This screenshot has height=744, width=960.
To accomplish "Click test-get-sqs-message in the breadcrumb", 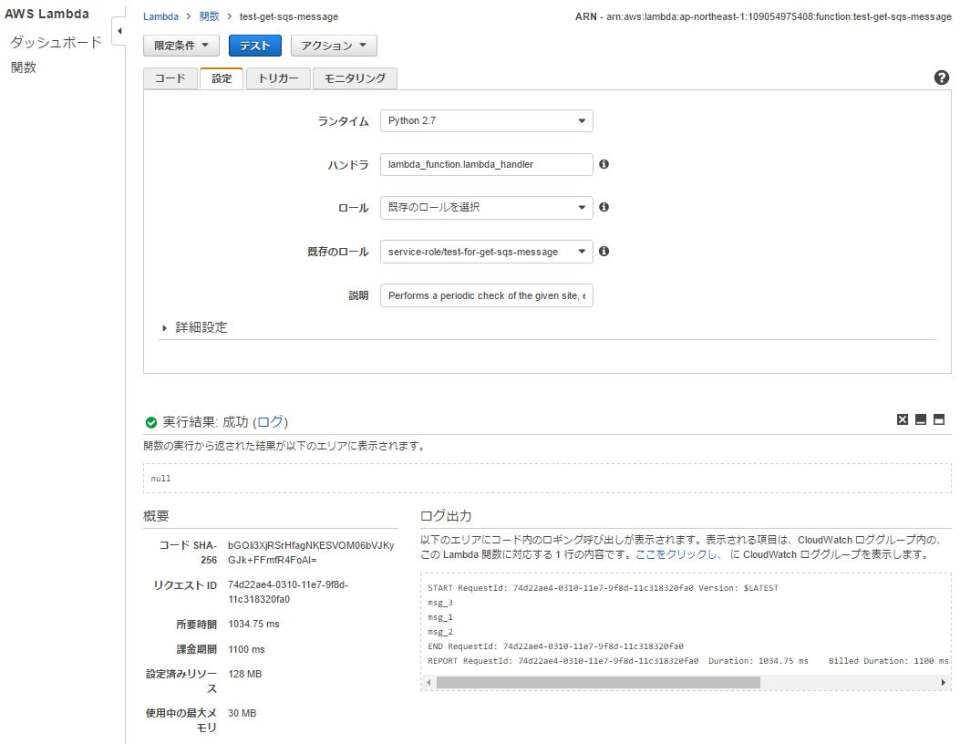I will (289, 17).
